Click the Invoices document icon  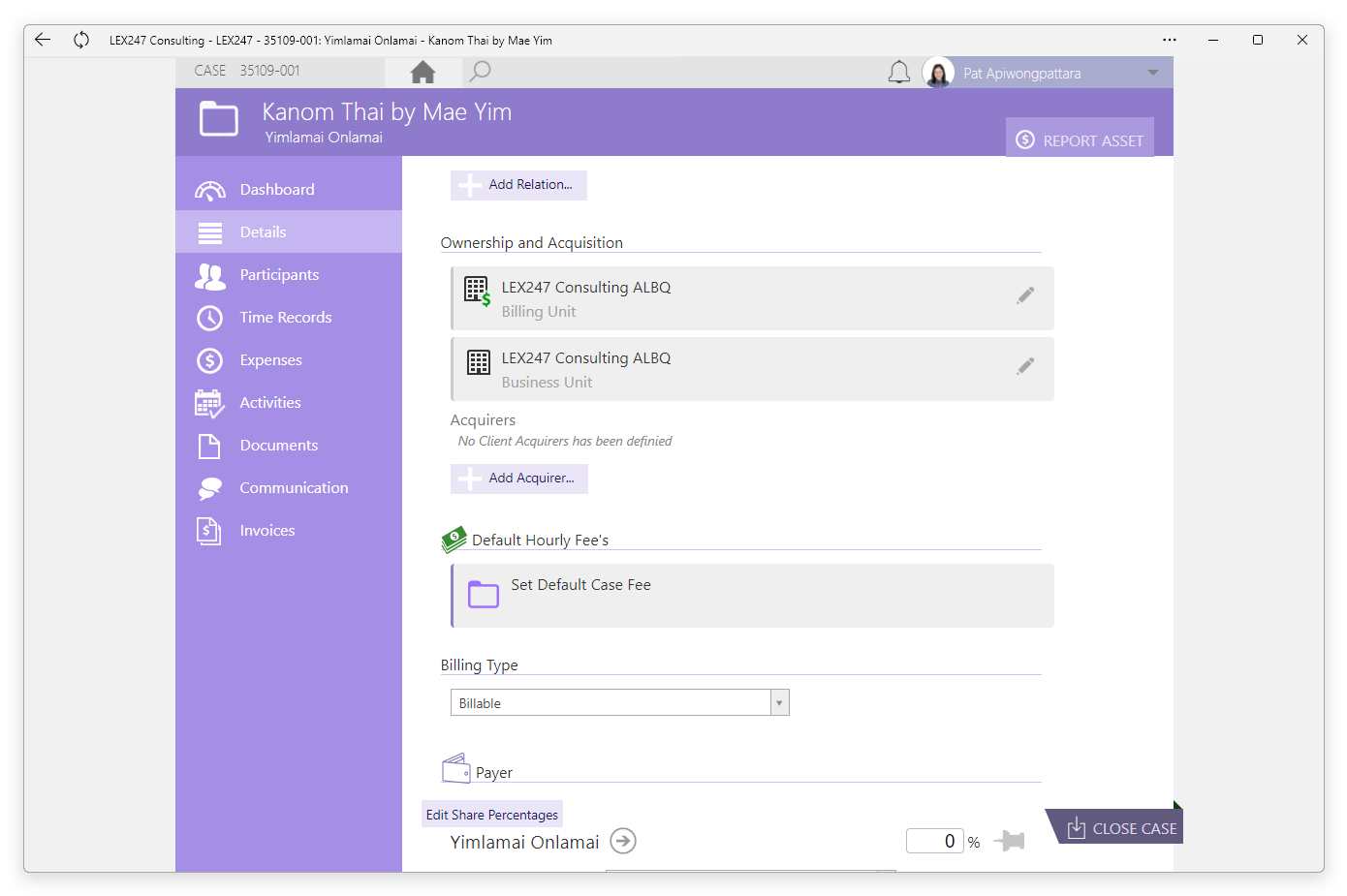pyautogui.click(x=209, y=531)
